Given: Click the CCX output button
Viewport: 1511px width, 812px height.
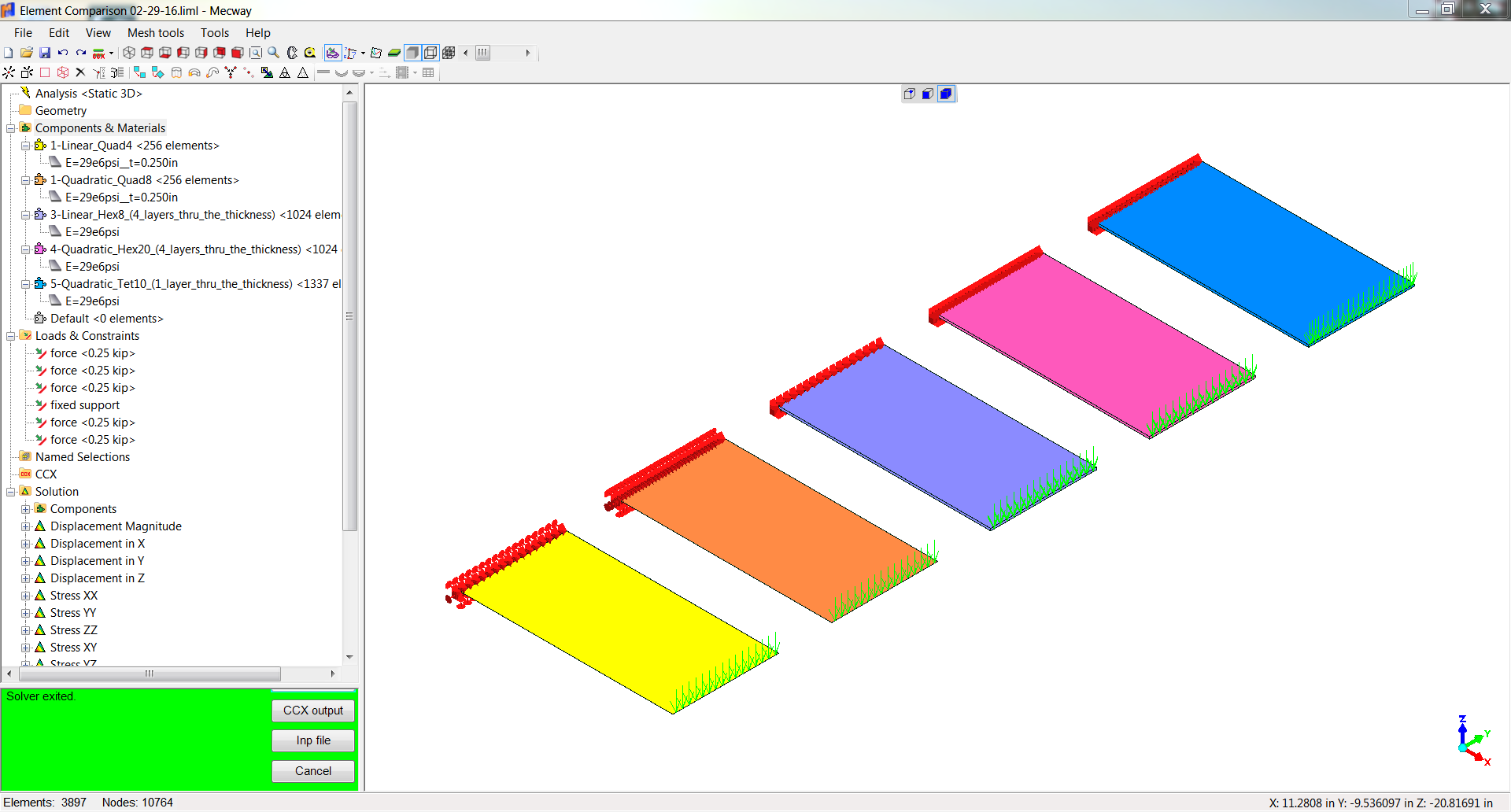Looking at the screenshot, I should [312, 710].
